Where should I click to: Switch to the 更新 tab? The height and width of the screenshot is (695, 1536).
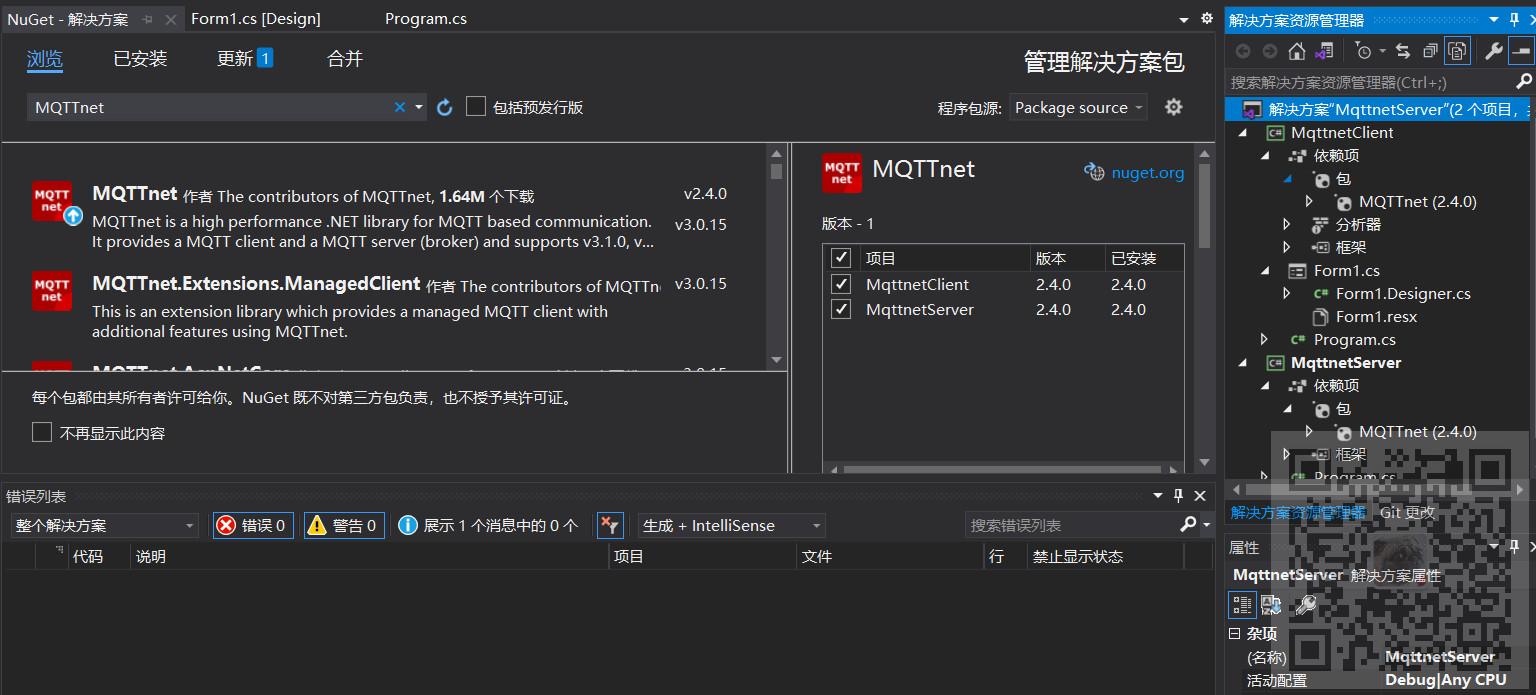click(x=245, y=58)
